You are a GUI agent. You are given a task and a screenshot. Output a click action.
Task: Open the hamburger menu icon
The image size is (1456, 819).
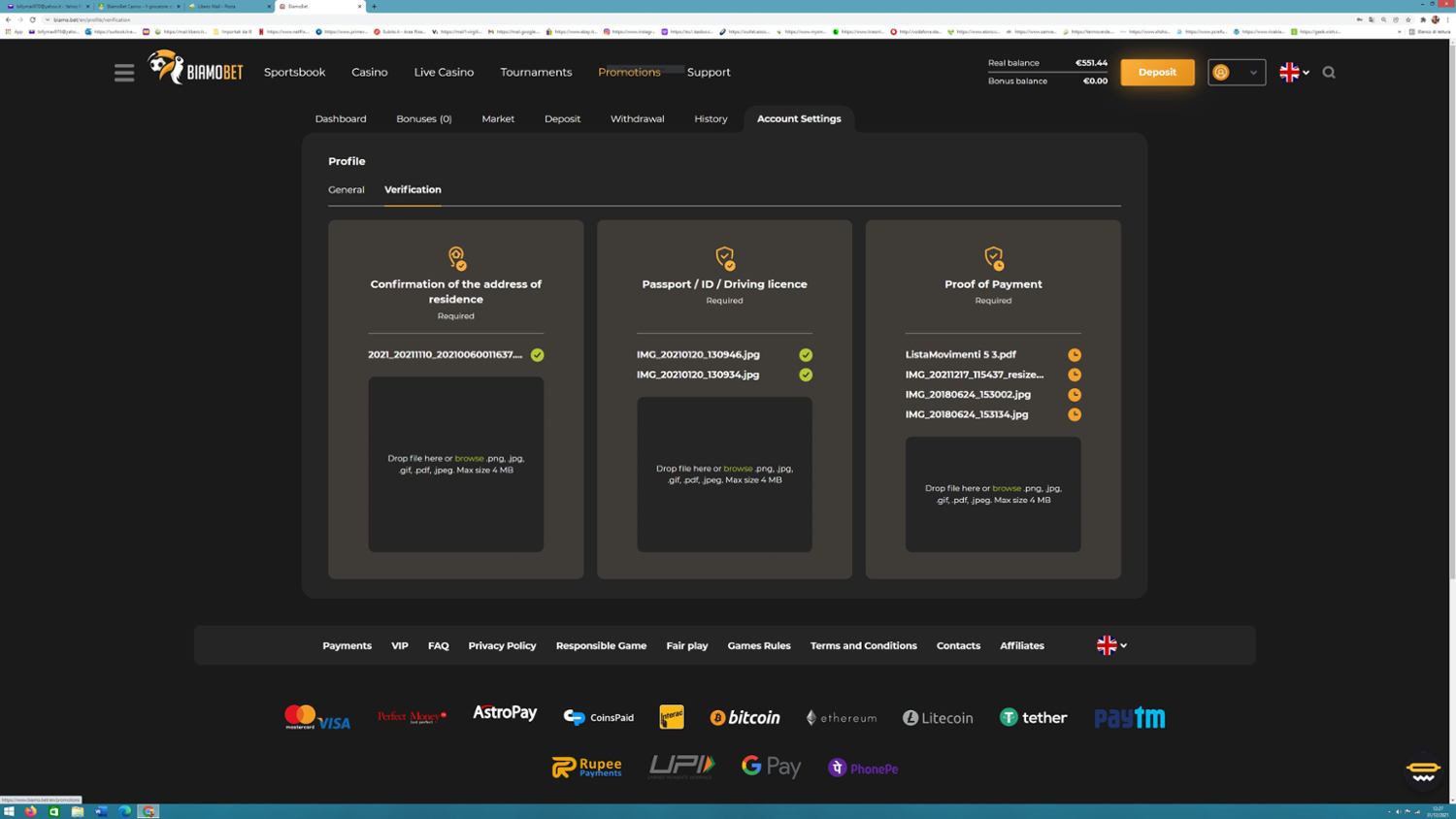point(124,73)
